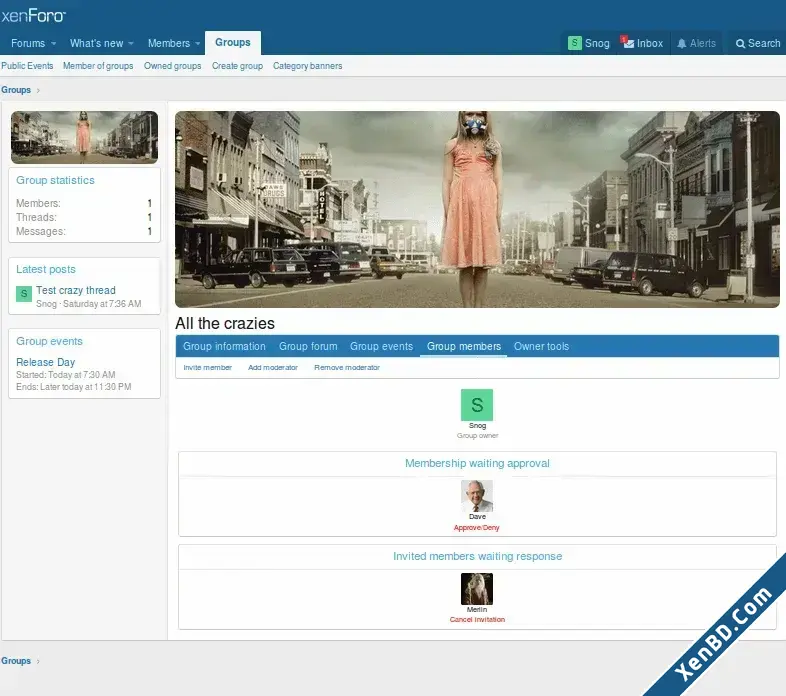Go to Public Events
The image size is (786, 696).
[27, 66]
